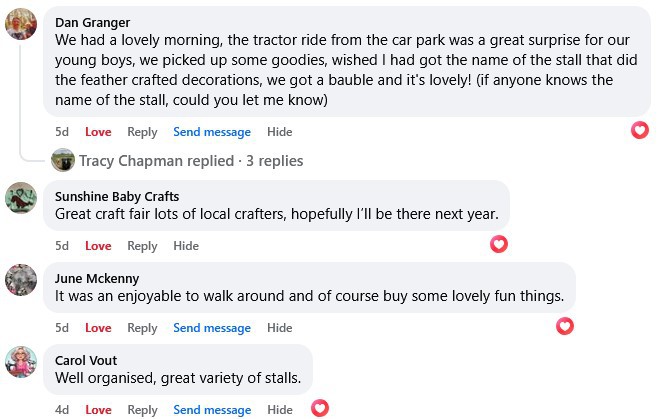This screenshot has height=419, width=658.
Task: Click June Mckenny's profile avatar
Action: (x=22, y=279)
